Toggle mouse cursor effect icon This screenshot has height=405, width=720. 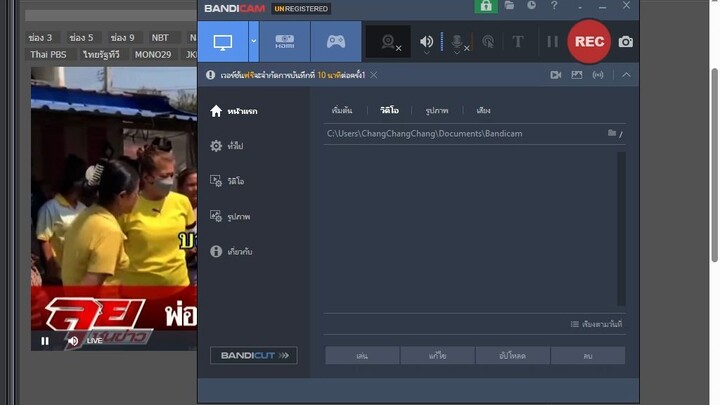488,42
